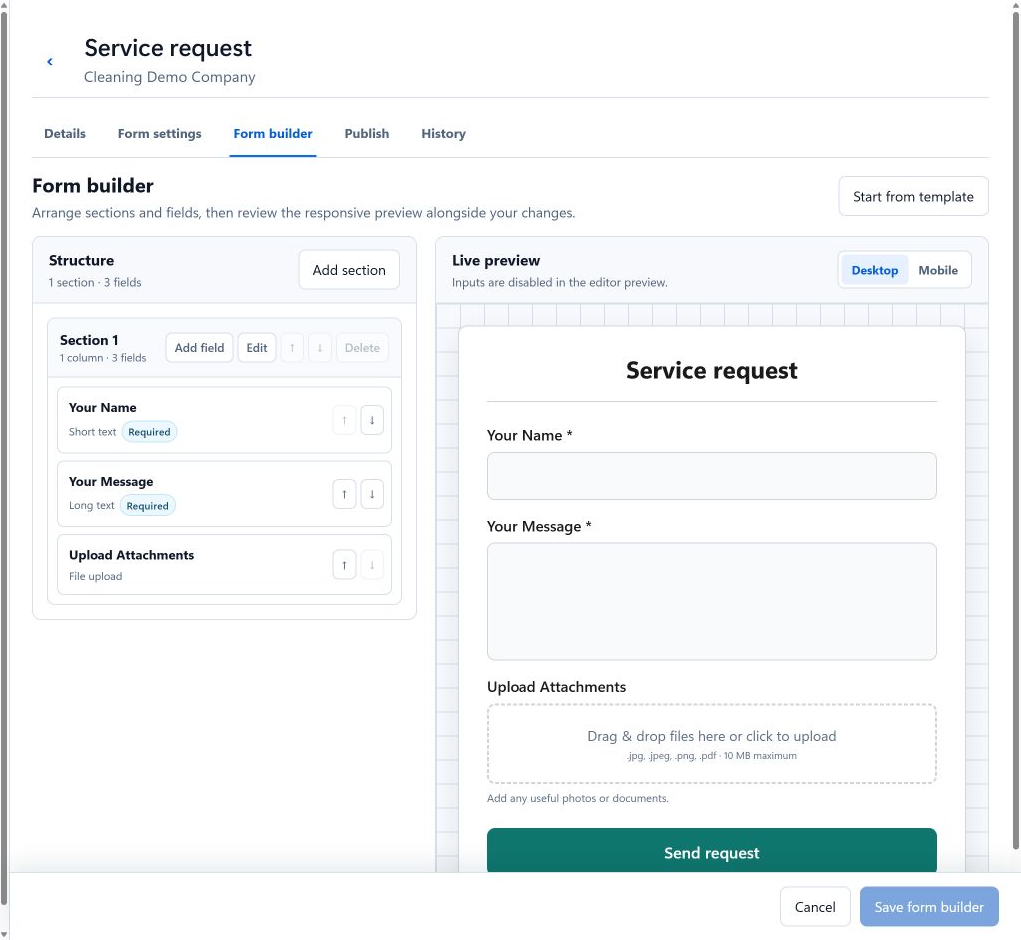Move Section 1 down
Viewport: 1021px width, 940px height.
tap(320, 348)
